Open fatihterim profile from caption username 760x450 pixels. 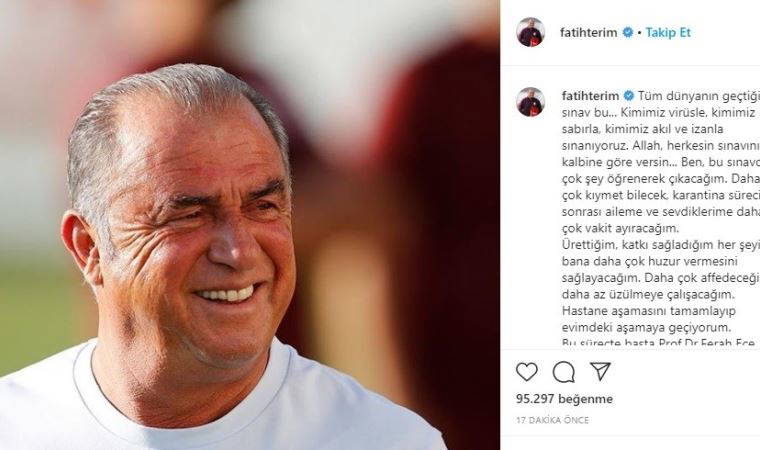[x=590, y=96]
